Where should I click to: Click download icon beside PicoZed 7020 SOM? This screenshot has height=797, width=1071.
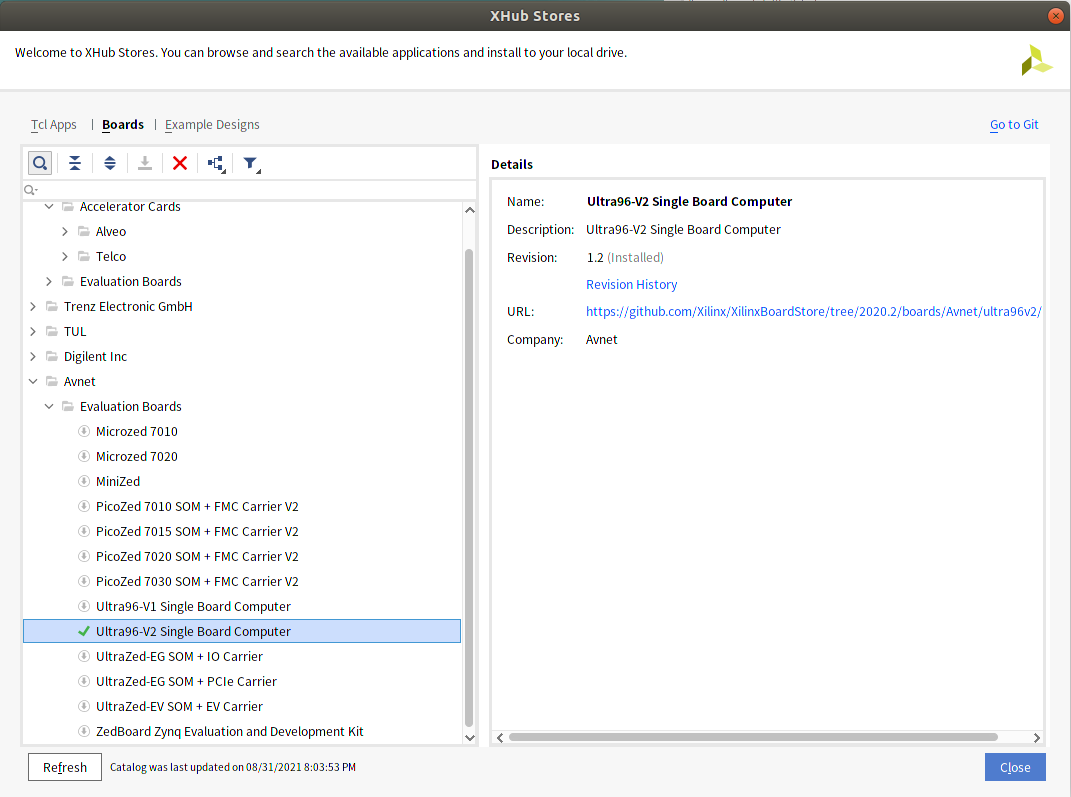pos(84,556)
